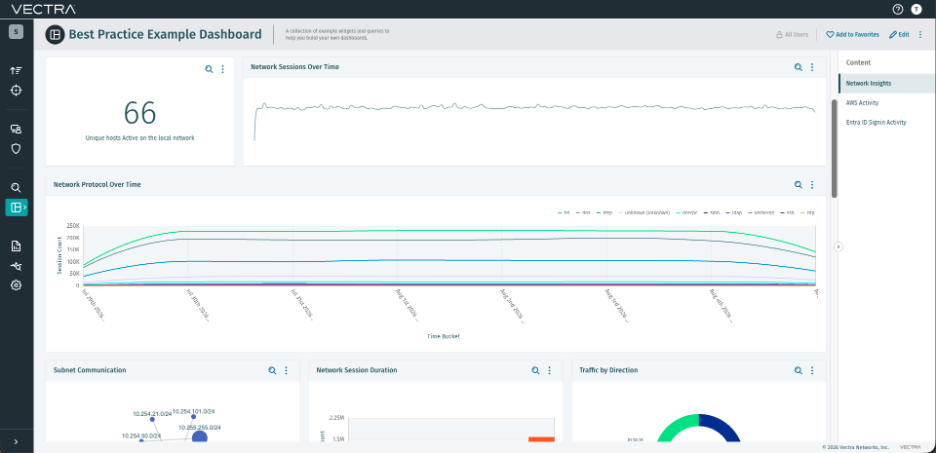Jump to AWS Activity section

862,103
